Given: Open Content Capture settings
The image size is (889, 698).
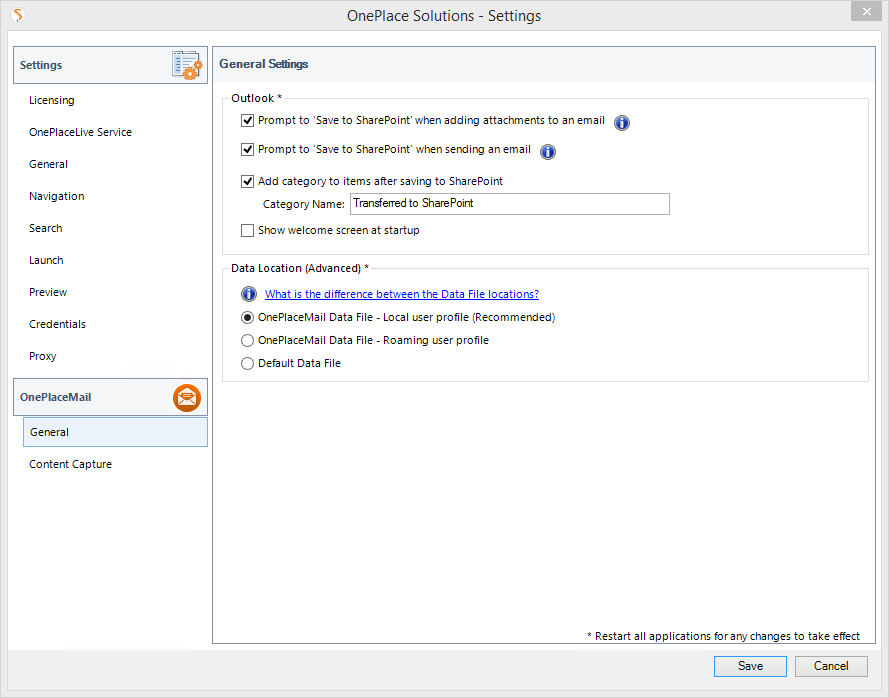Looking at the screenshot, I should [x=70, y=464].
